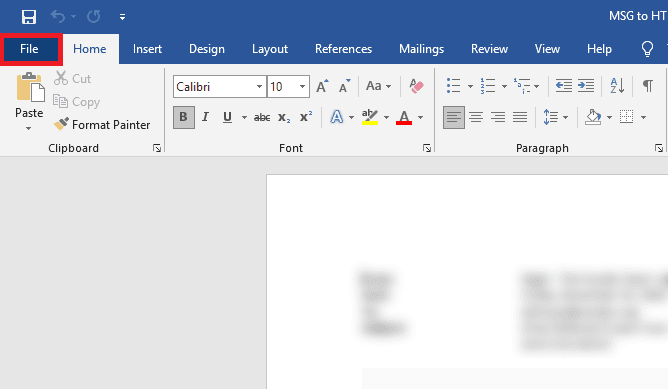The image size is (668, 389).
Task: Click the Undo arrow icon
Action: 58,17
